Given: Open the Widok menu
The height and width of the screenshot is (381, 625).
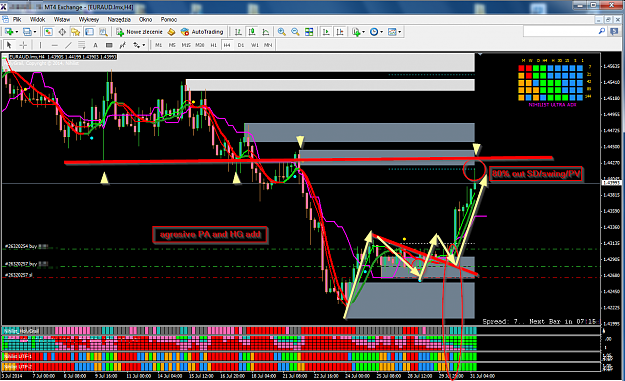Looking at the screenshot, I should point(37,19).
